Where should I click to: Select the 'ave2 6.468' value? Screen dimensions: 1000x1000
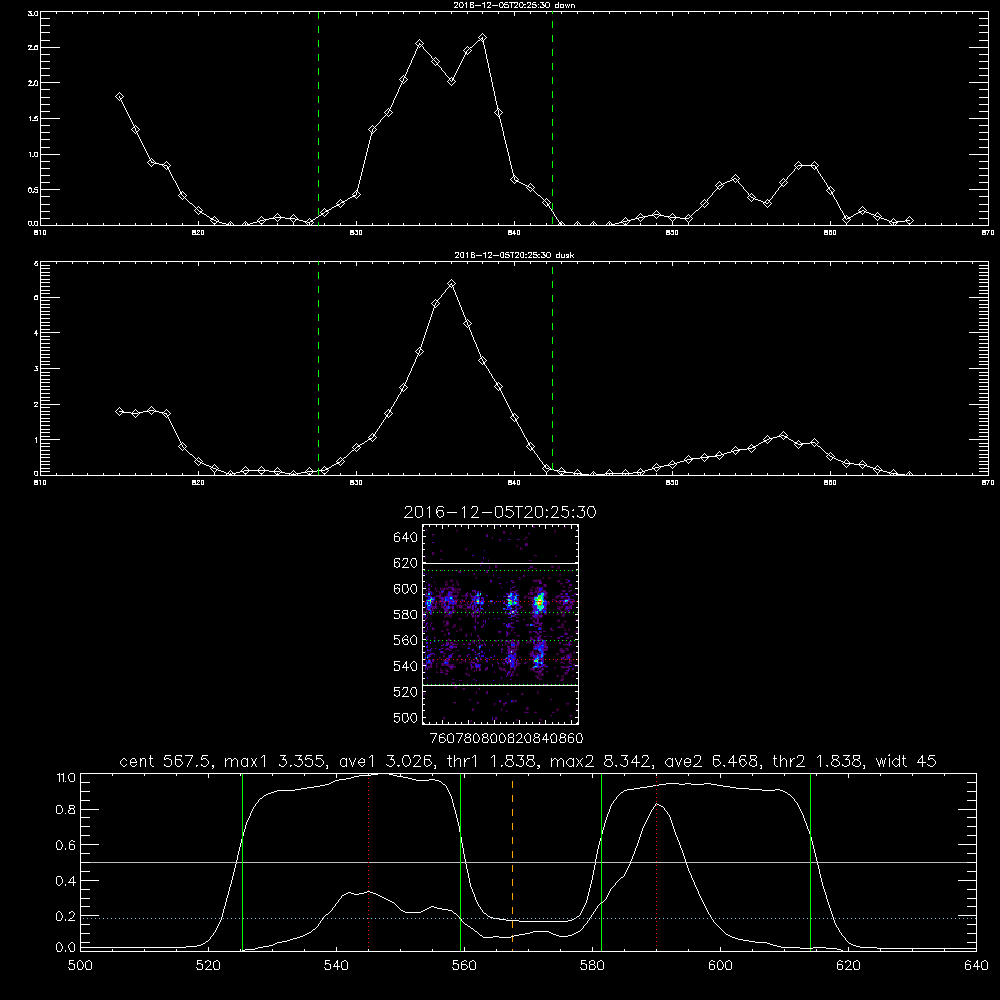tap(713, 761)
